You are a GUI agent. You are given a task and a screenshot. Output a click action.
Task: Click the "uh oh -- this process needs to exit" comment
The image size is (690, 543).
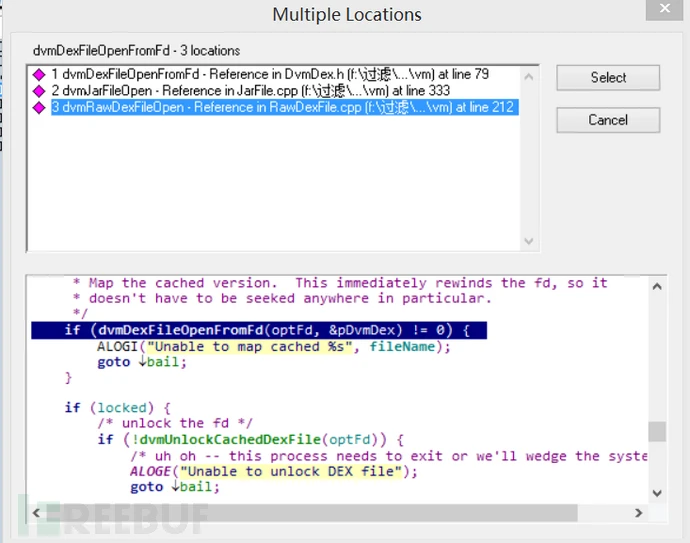[389, 456]
